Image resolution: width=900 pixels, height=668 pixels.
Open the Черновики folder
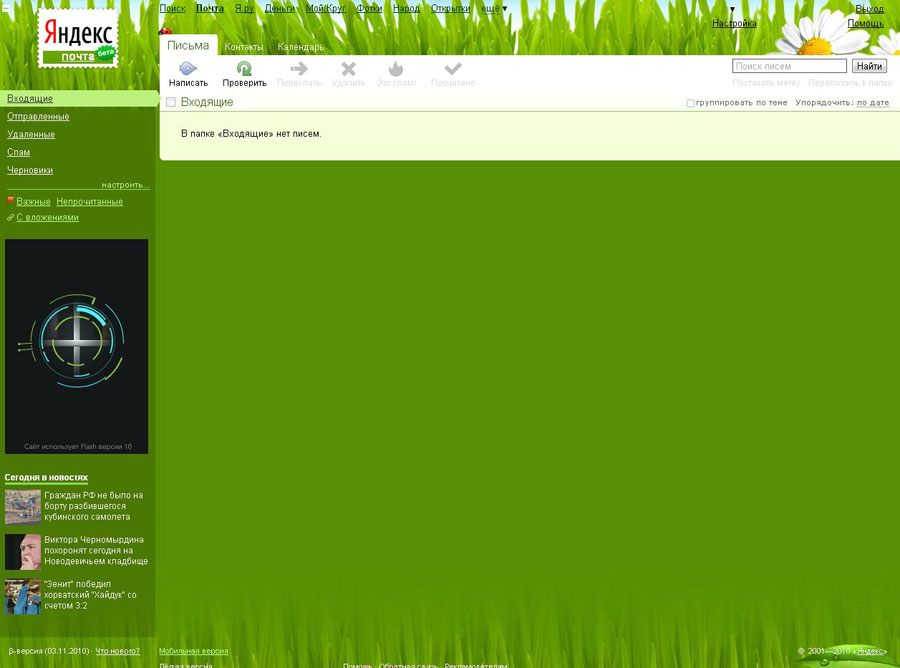(x=30, y=170)
